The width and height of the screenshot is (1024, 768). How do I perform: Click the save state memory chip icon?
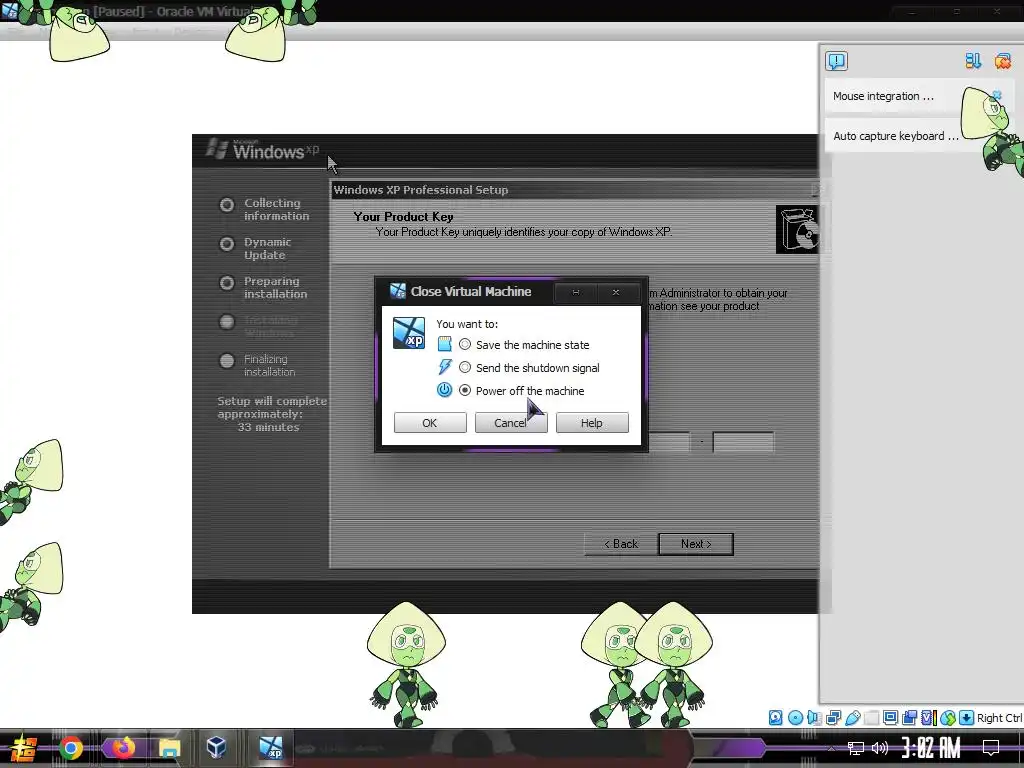[x=444, y=344]
